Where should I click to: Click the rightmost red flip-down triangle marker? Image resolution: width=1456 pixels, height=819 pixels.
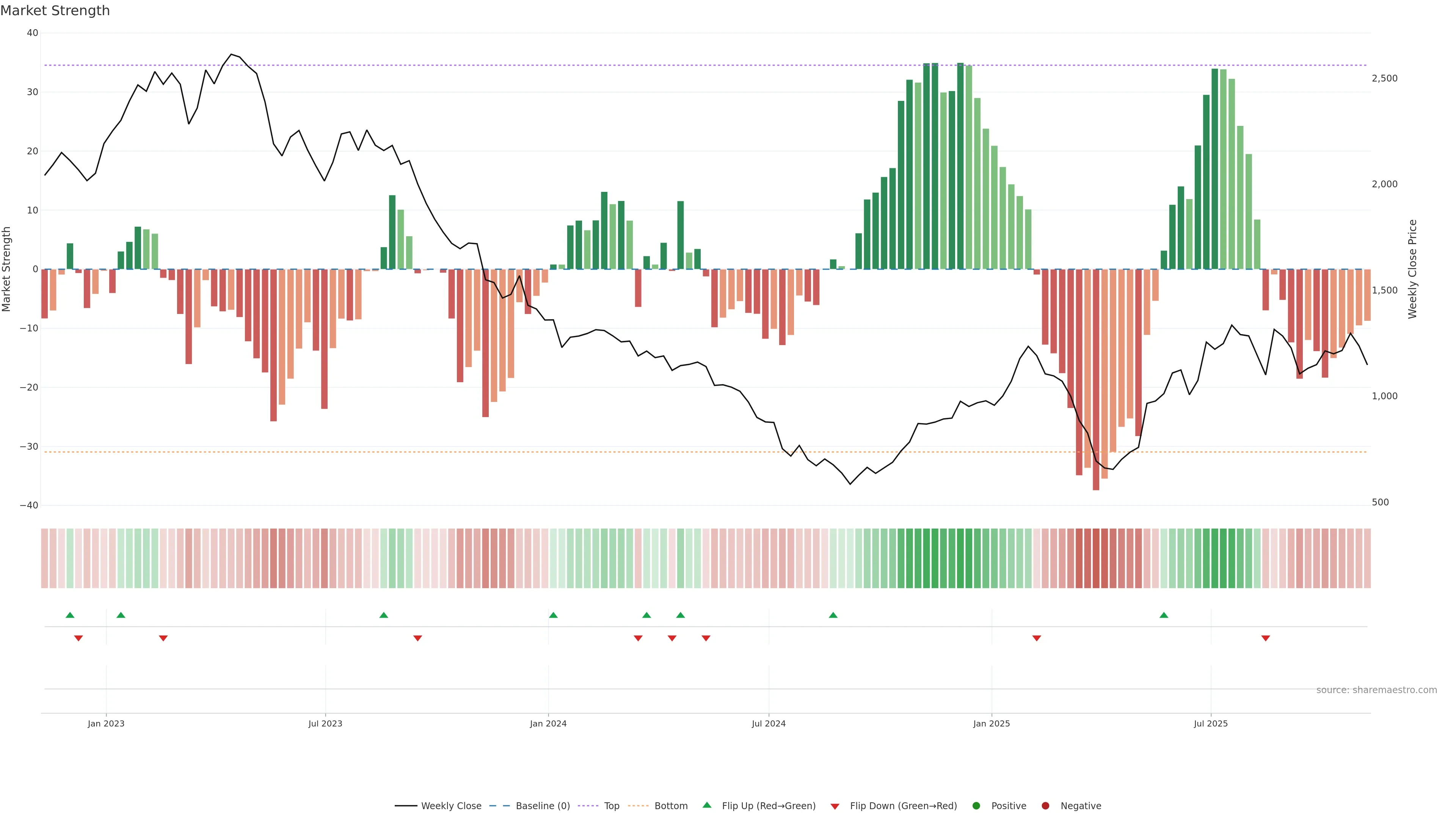pyautogui.click(x=1266, y=638)
